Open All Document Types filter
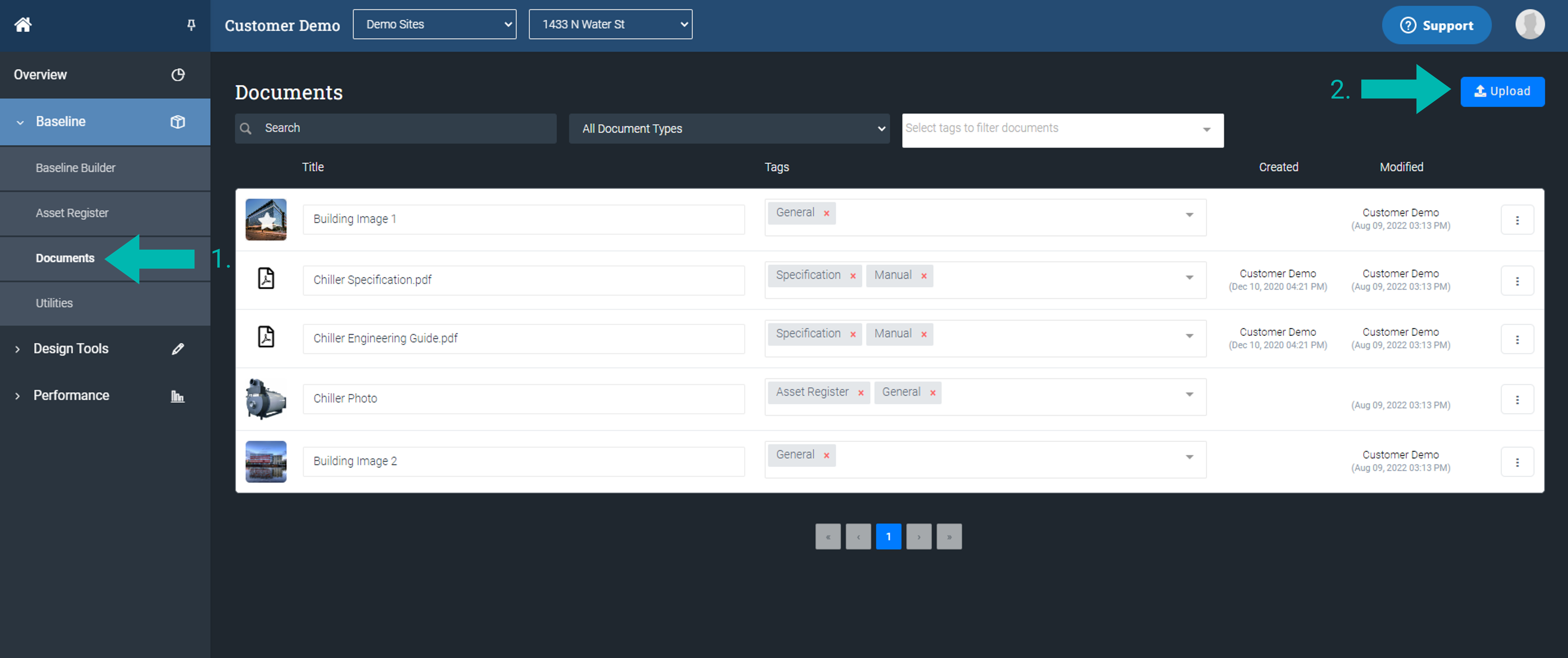 pyautogui.click(x=729, y=129)
